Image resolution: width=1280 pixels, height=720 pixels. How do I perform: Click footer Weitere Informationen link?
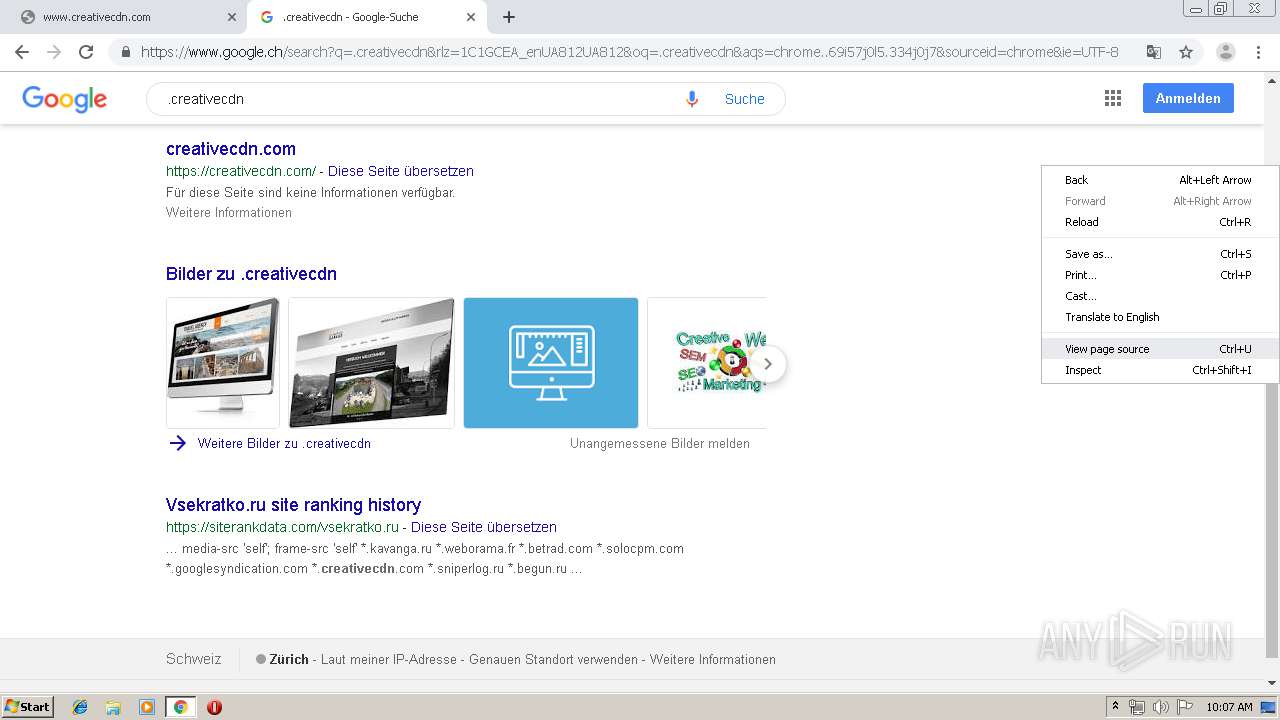pos(713,660)
